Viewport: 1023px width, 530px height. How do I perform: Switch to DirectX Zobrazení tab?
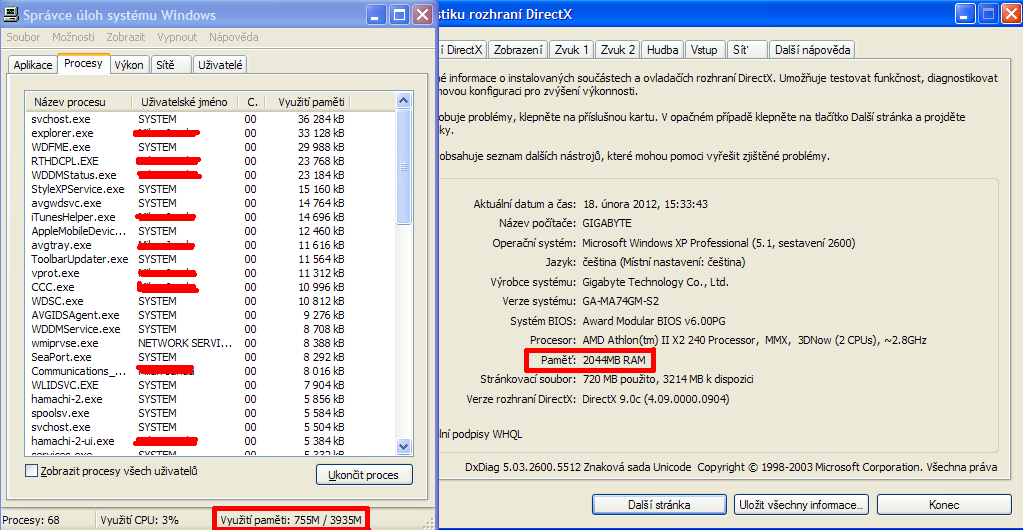[518, 50]
